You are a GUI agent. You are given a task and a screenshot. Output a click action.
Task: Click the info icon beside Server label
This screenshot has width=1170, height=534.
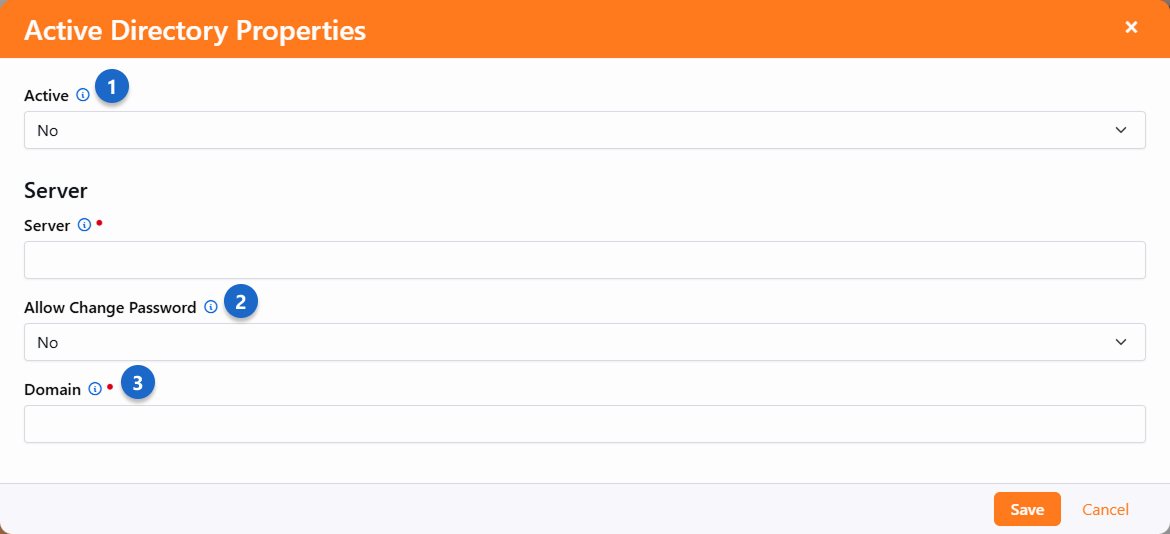click(84, 226)
